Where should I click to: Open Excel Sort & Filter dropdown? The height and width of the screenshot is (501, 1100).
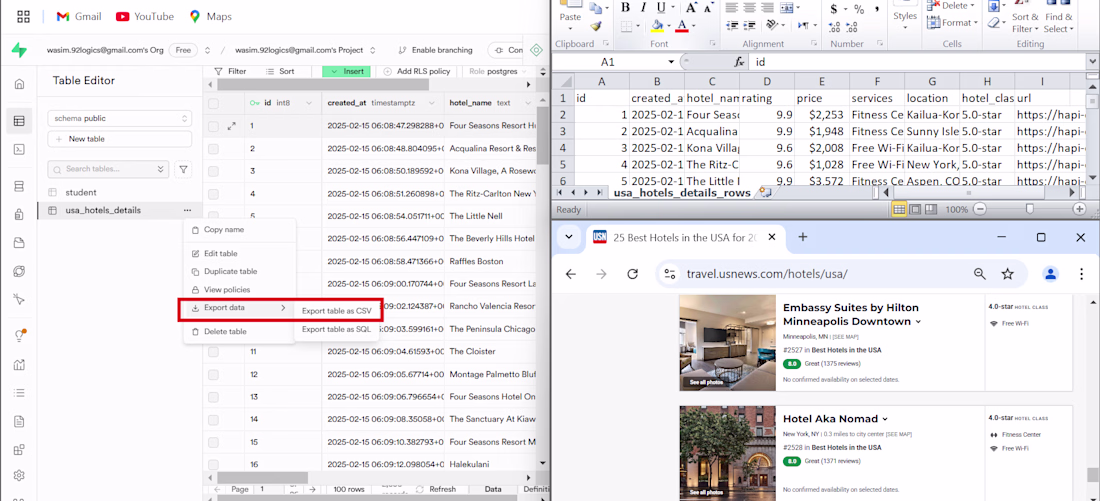[1025, 23]
